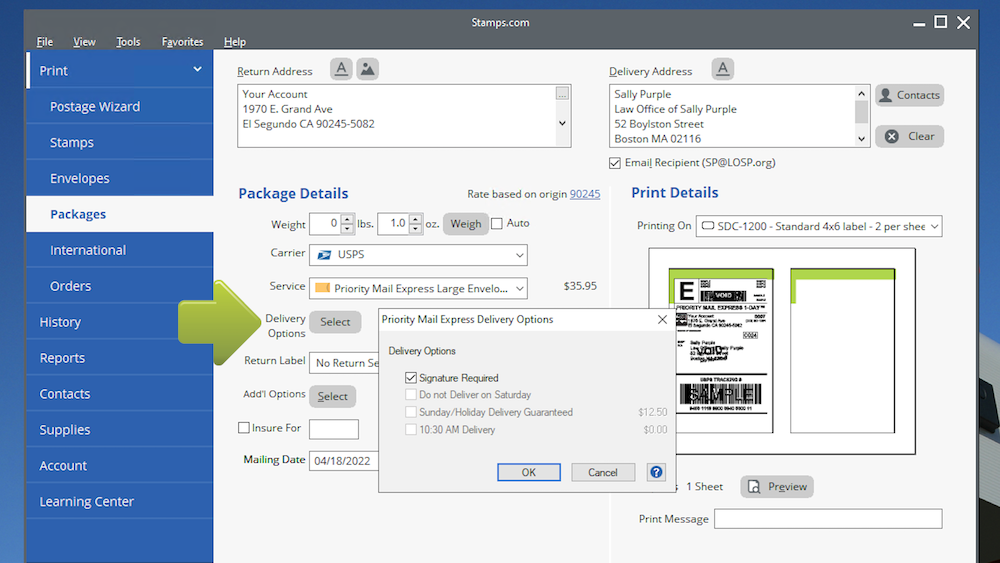Click the delivery address font icon

point(722,69)
